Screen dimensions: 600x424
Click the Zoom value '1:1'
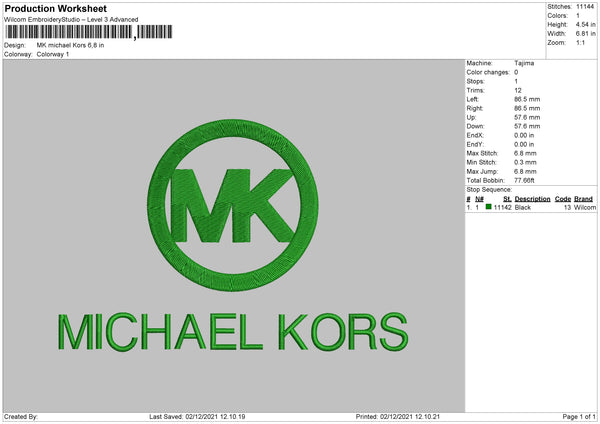click(580, 43)
